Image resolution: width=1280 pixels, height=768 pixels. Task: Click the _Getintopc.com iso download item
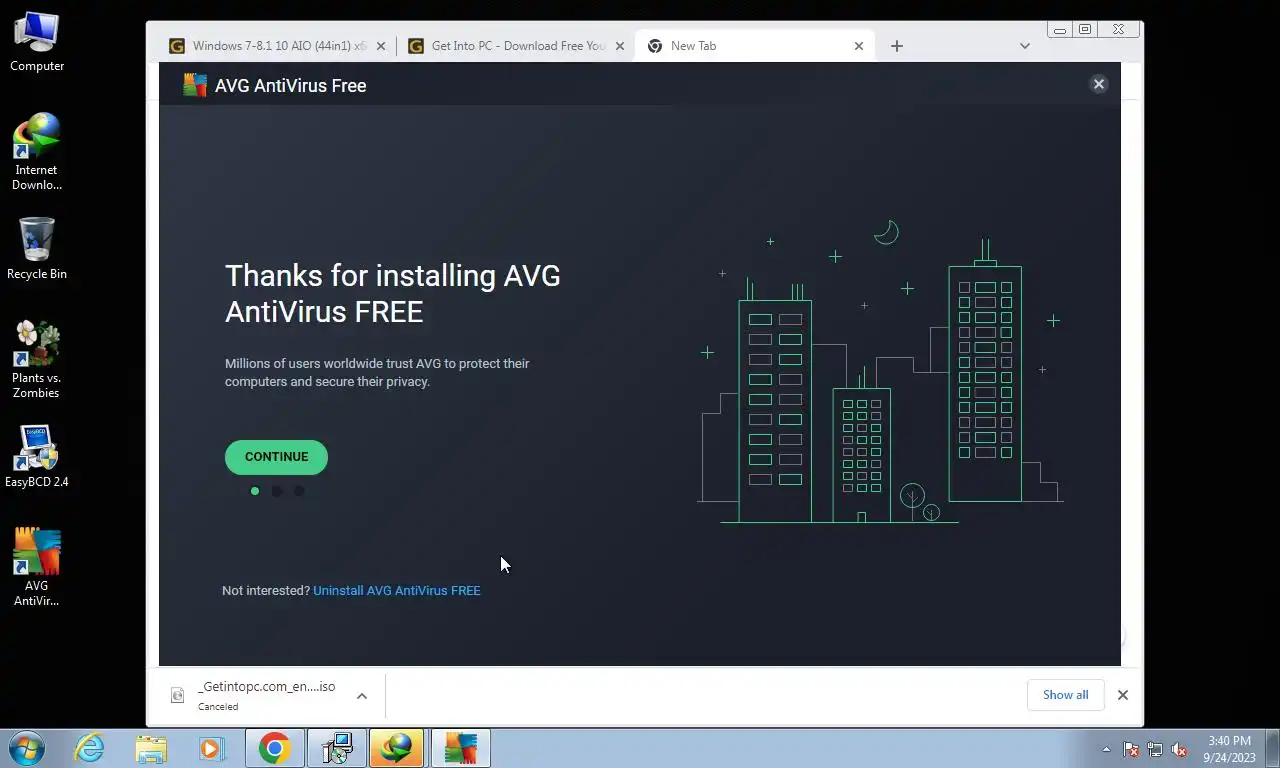[266, 695]
